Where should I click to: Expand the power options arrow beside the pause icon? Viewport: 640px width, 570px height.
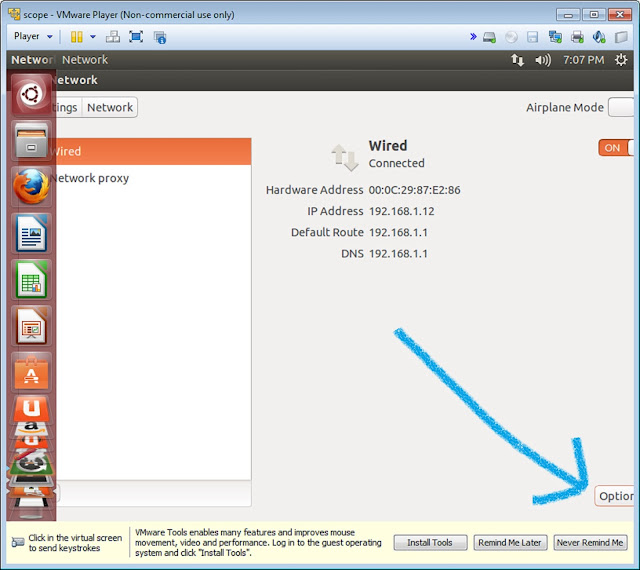coord(93,37)
